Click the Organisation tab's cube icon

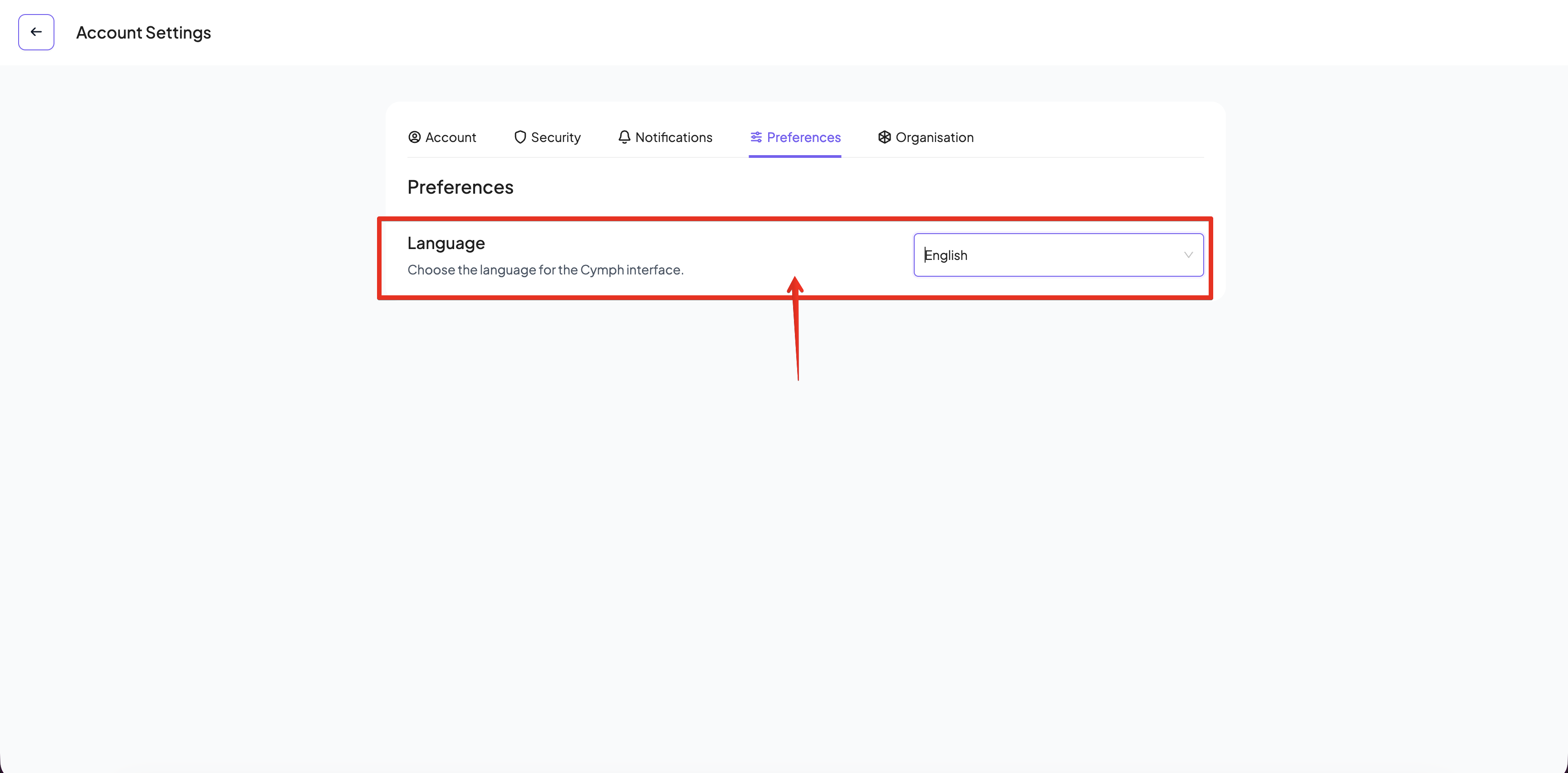coord(884,137)
